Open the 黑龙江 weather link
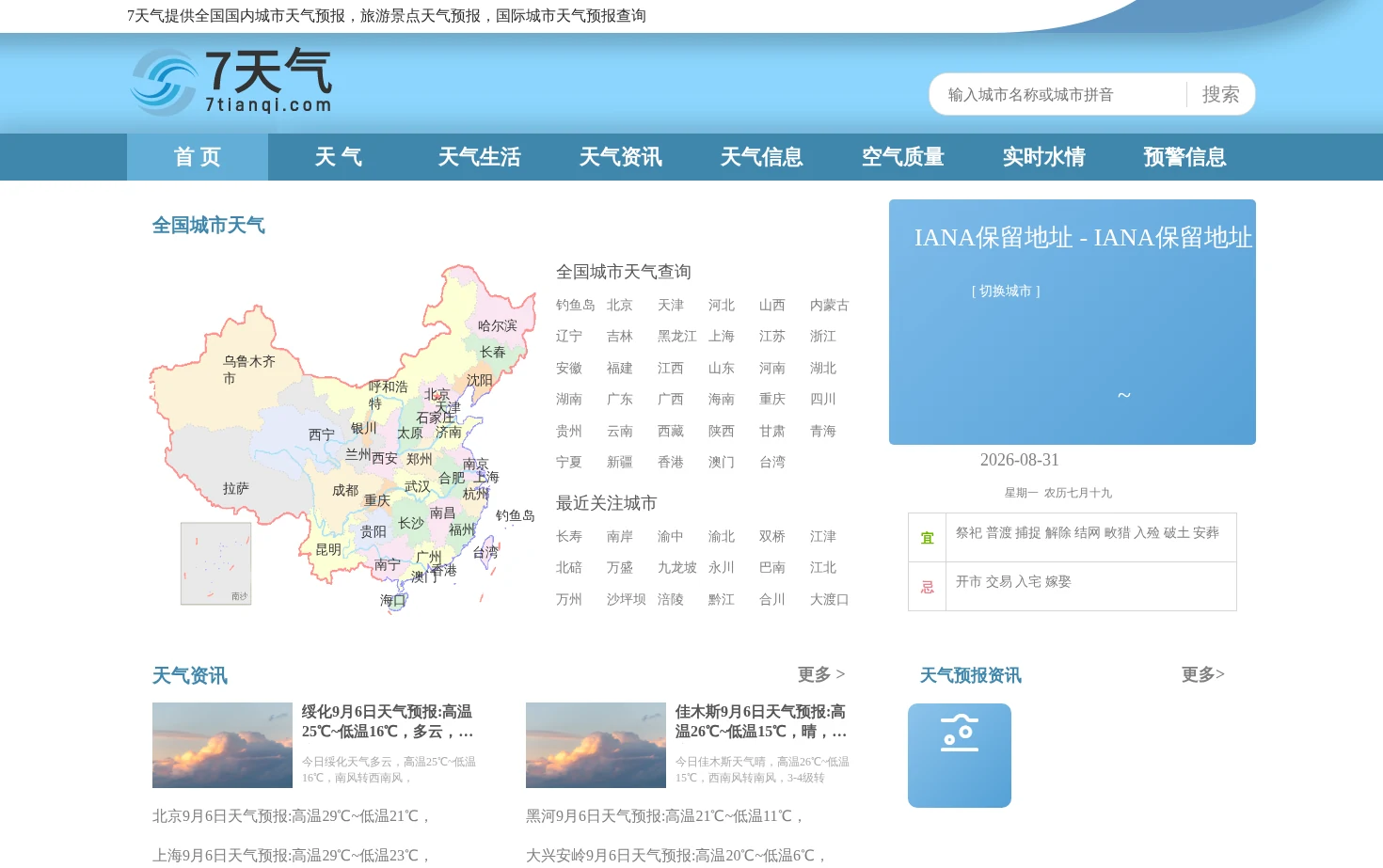The image size is (1383, 868). pos(677,336)
